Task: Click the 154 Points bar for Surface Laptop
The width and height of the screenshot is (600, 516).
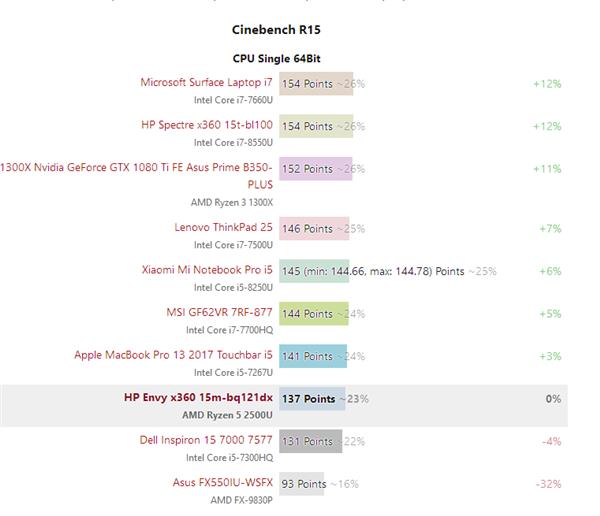Action: [316, 83]
